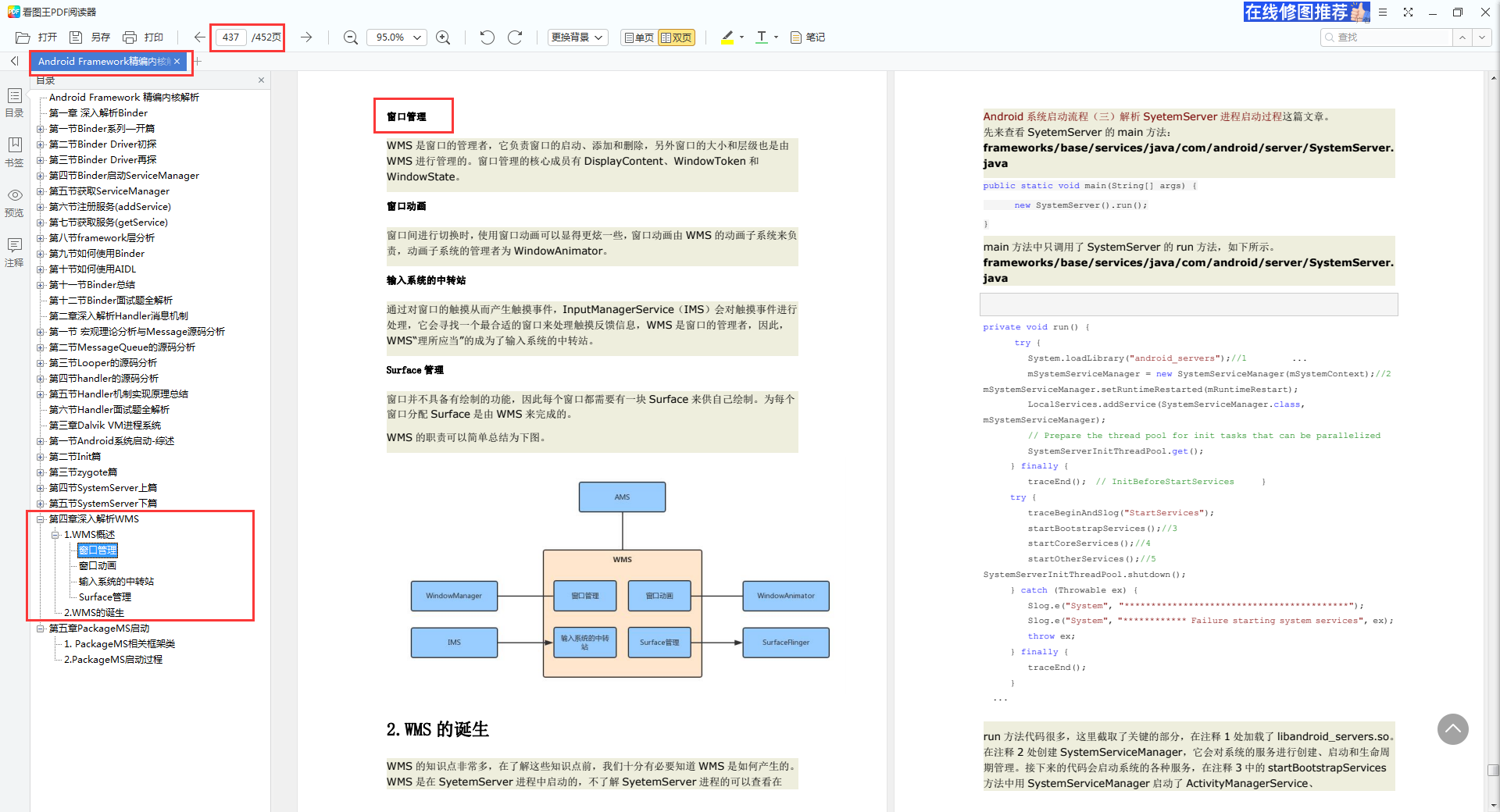Jump to 第五节SystemServer下篇 in outline
The width and height of the screenshot is (1500, 812).
103,504
